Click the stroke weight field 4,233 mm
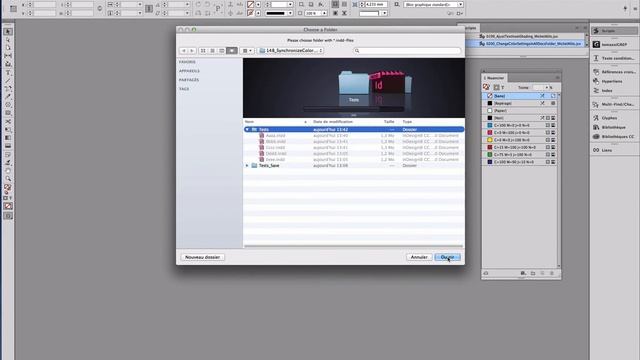The height and width of the screenshot is (360, 640). tap(376, 4)
